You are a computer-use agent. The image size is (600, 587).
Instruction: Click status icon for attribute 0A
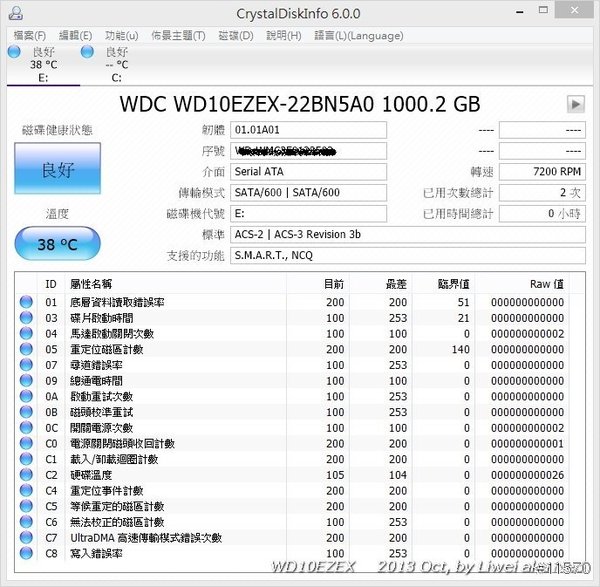point(26,396)
